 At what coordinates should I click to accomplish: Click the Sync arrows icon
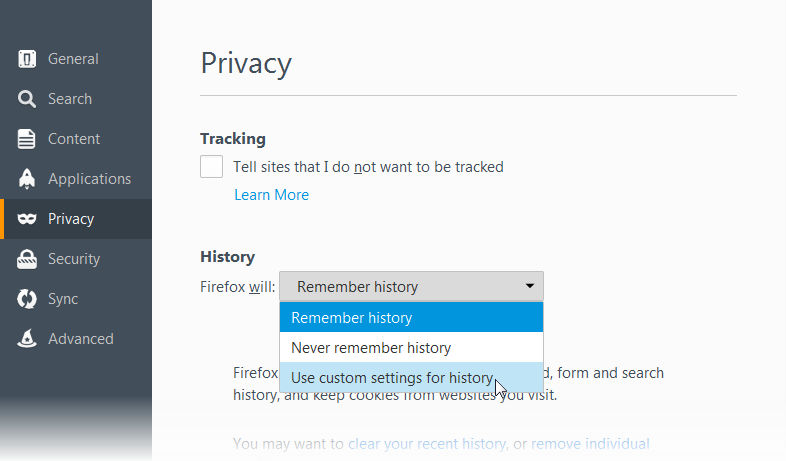pyautogui.click(x=27, y=299)
